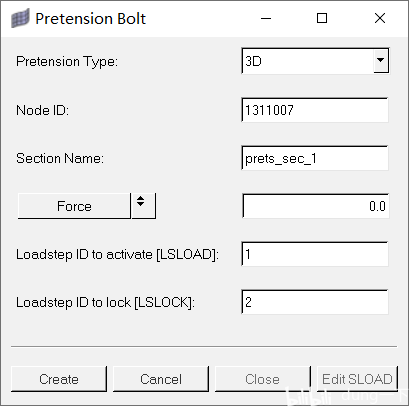
Task: Toggle the up-down switcher beside Force
Action: point(143,206)
